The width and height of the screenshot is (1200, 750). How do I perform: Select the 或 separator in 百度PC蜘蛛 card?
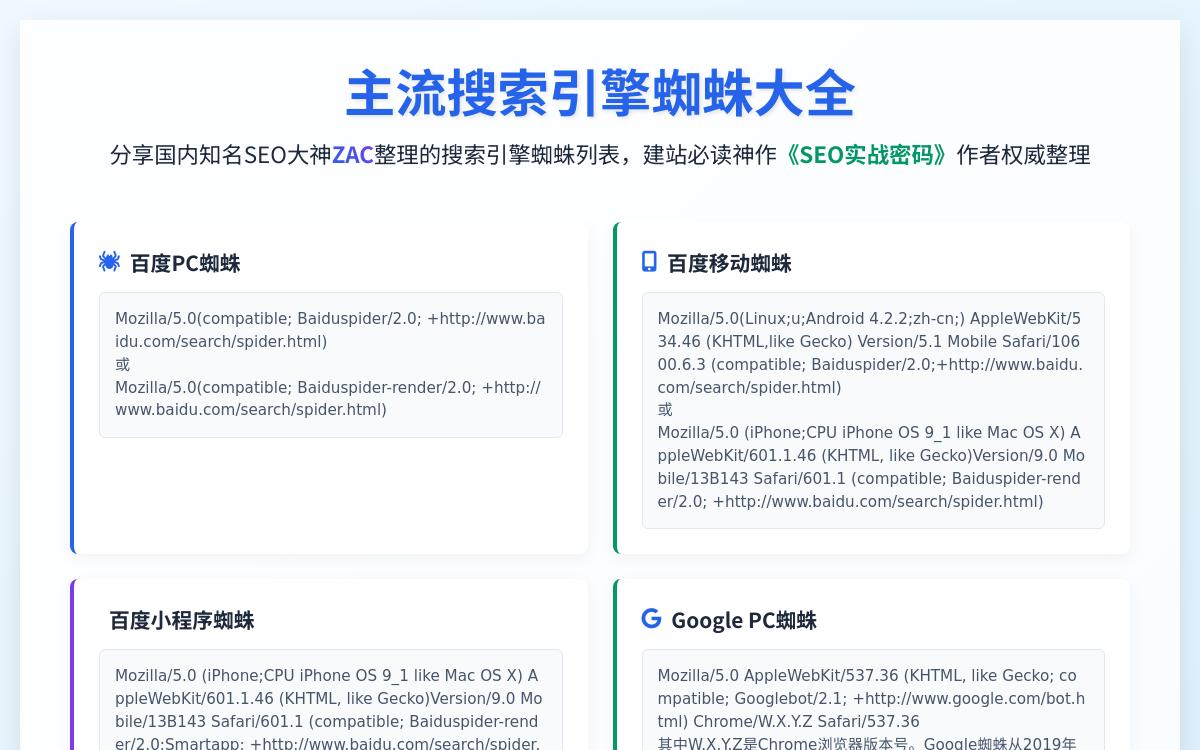coord(122,364)
